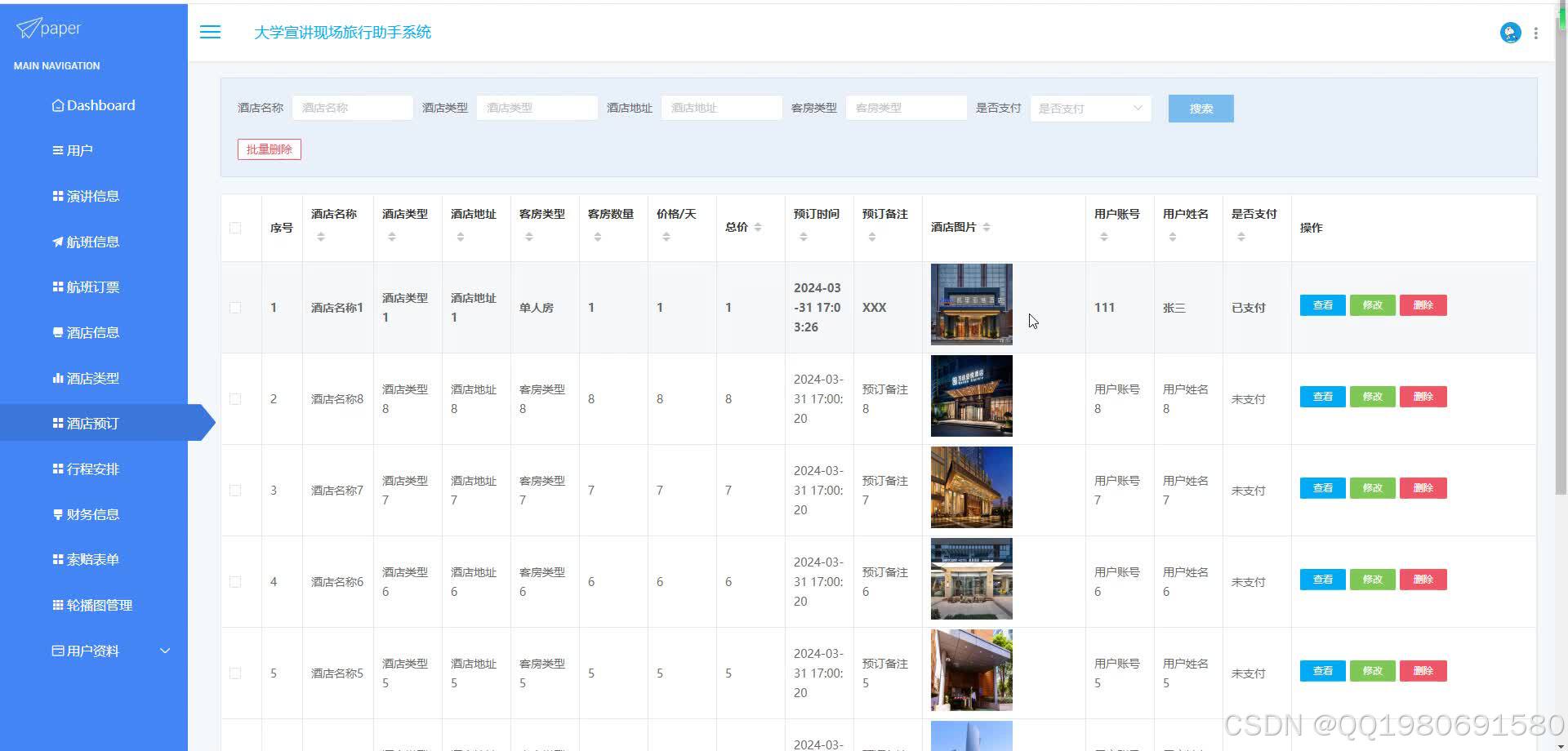Image resolution: width=1568 pixels, height=751 pixels.
Task: Click the 已支付 status in row 1
Action: [1248, 308]
